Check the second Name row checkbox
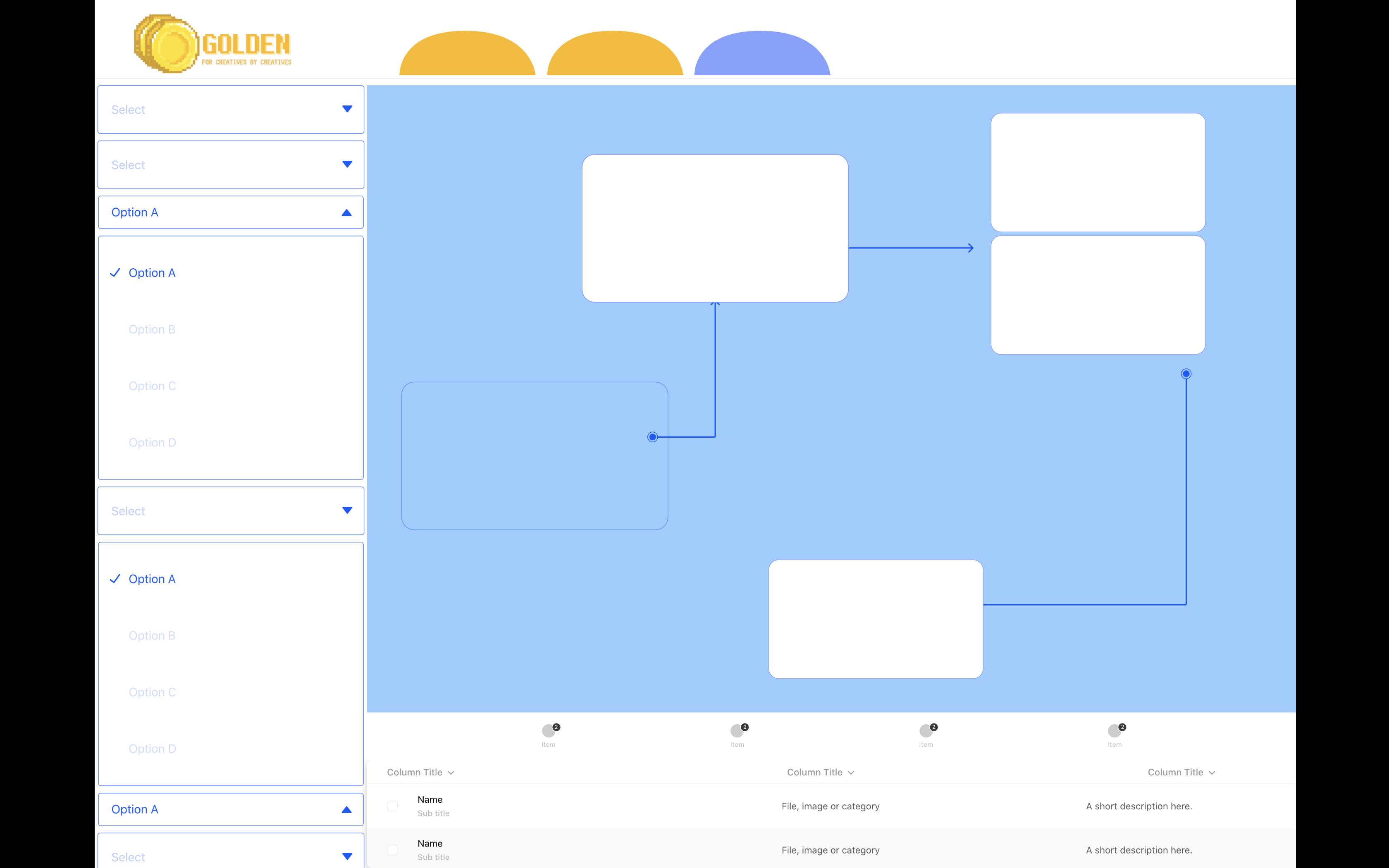 pos(392,850)
